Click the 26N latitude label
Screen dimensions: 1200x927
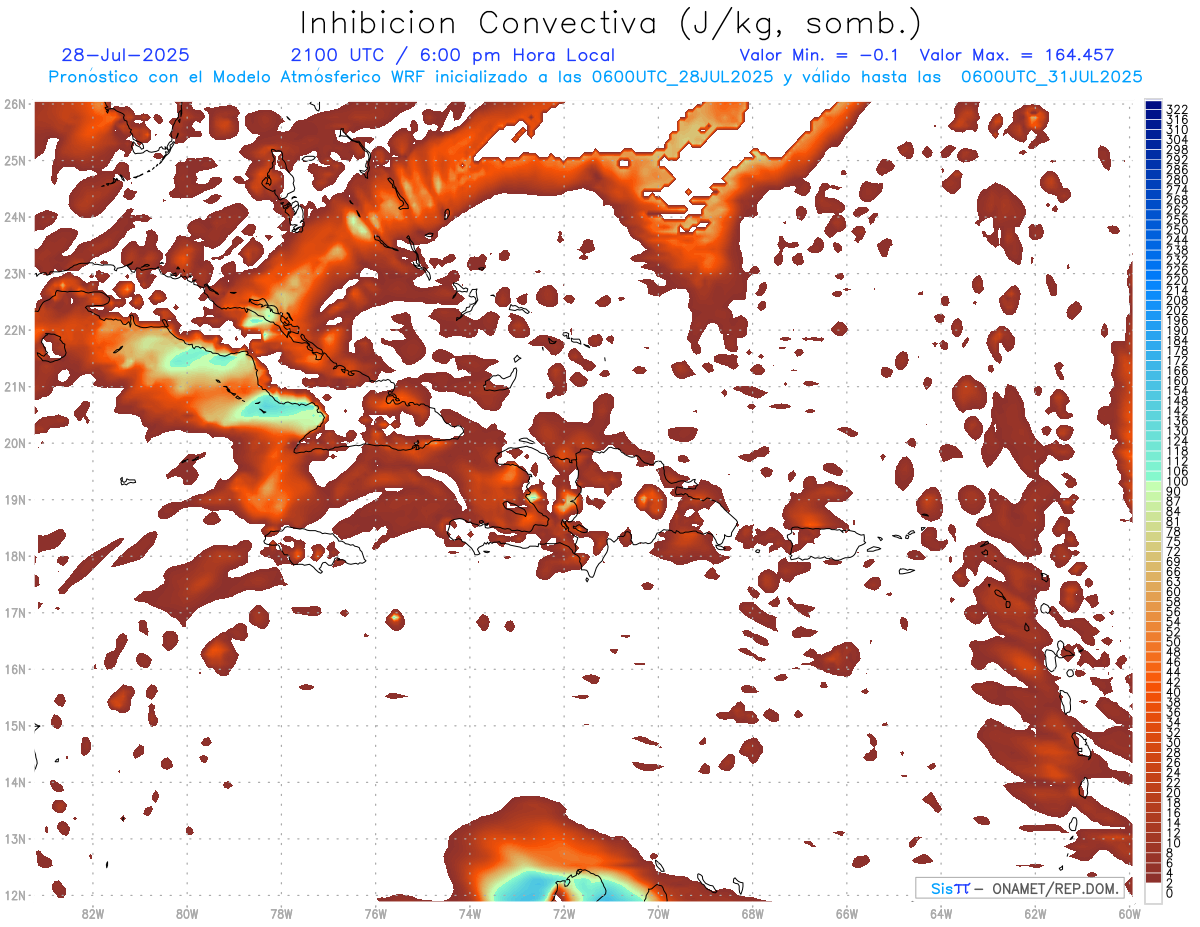click(15, 103)
